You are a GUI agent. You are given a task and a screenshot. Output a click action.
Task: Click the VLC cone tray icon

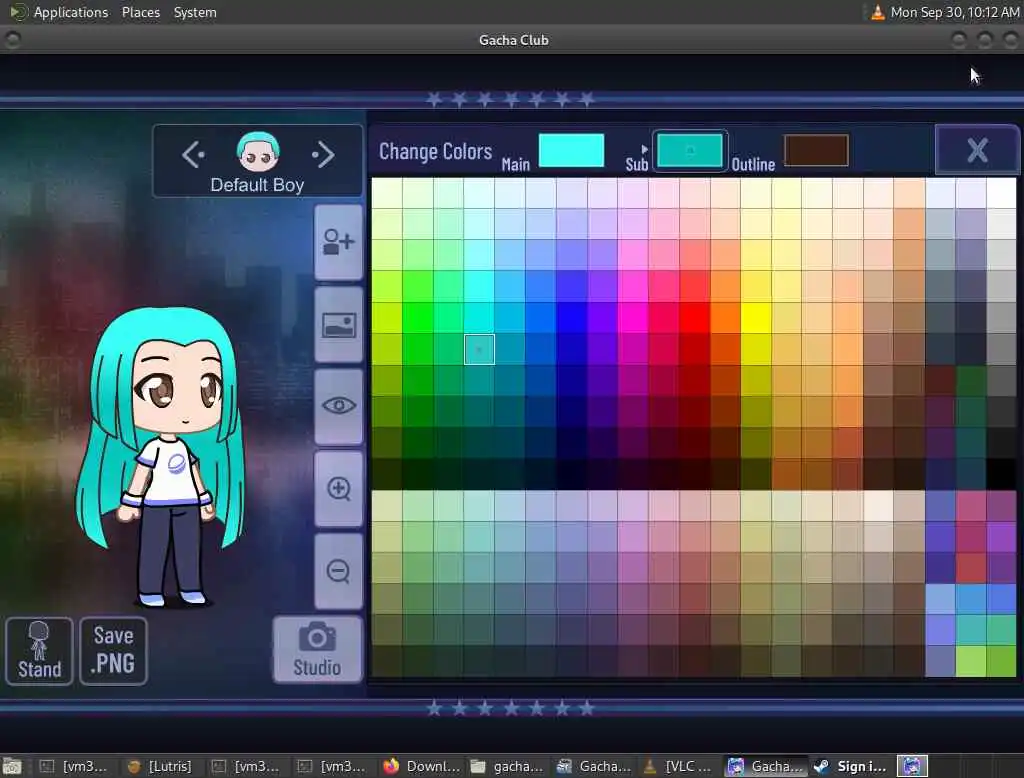pos(878,12)
